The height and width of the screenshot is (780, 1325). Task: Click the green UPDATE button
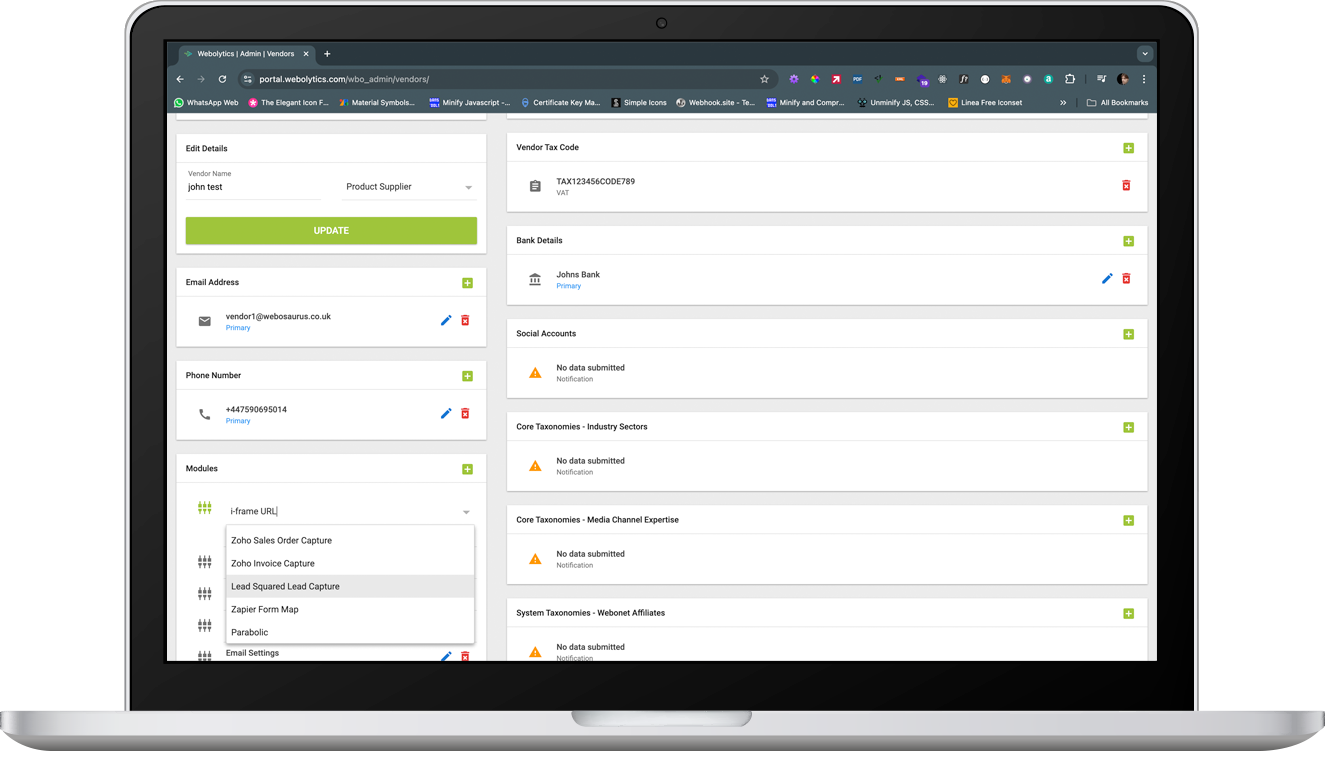[331, 230]
